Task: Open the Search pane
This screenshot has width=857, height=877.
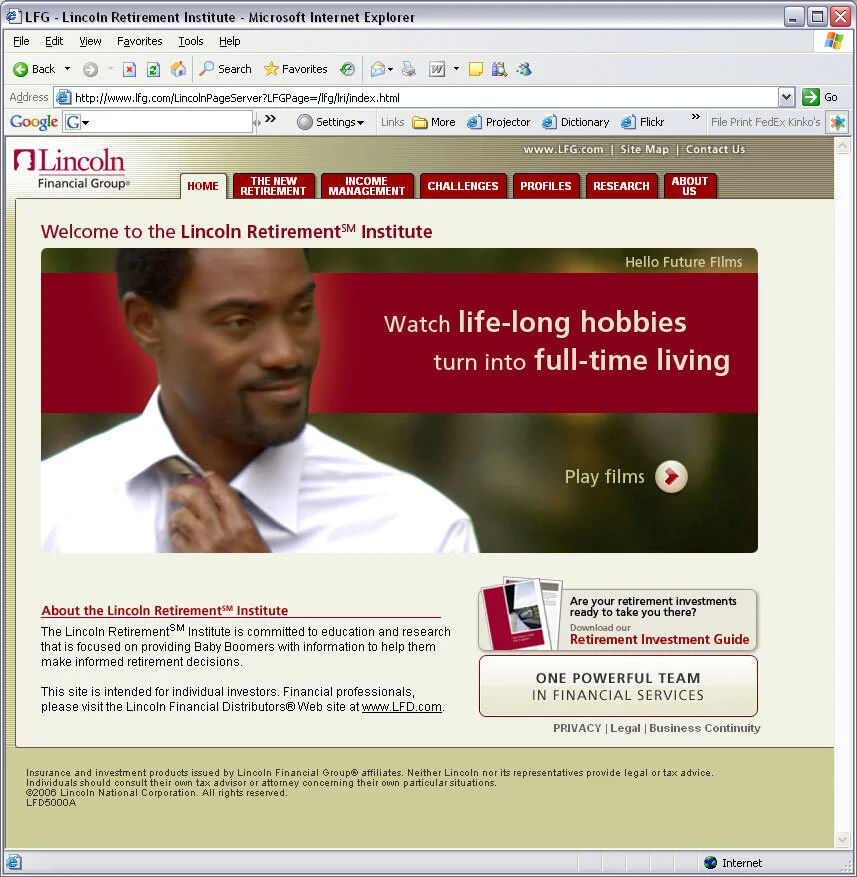Action: tap(225, 69)
